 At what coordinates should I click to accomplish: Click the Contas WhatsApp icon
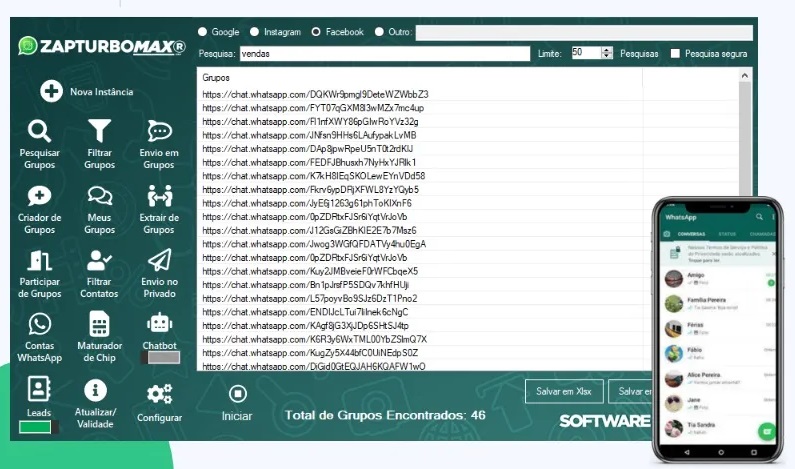tap(40, 324)
